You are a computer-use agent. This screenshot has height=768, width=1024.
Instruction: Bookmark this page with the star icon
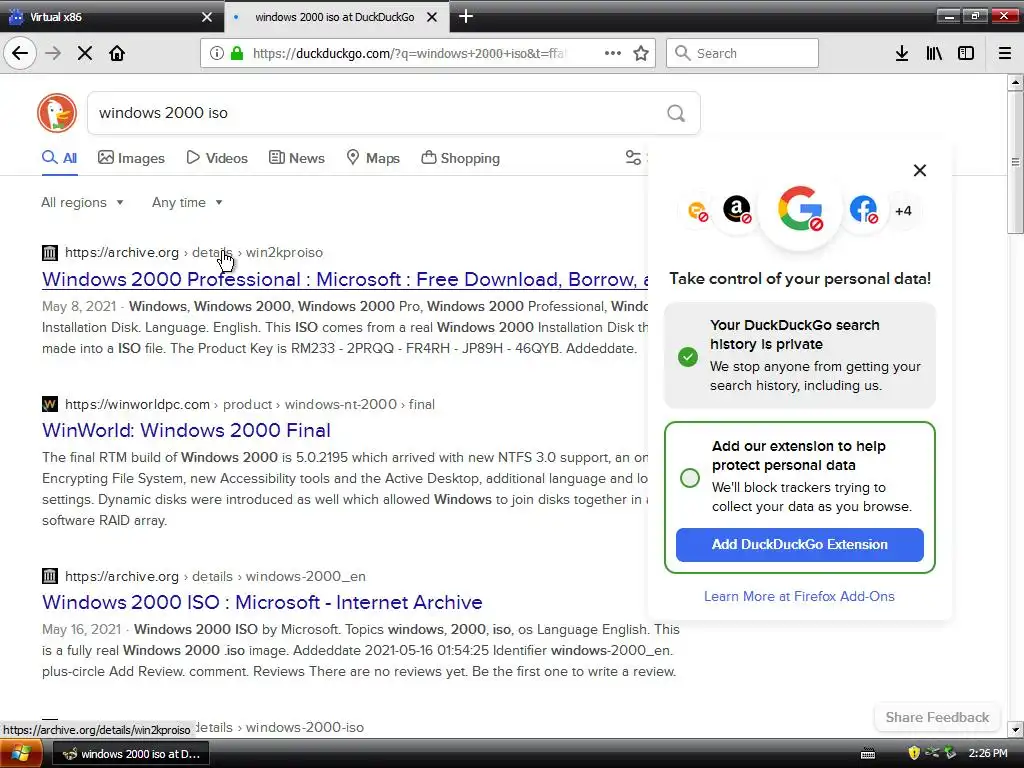[x=641, y=53]
